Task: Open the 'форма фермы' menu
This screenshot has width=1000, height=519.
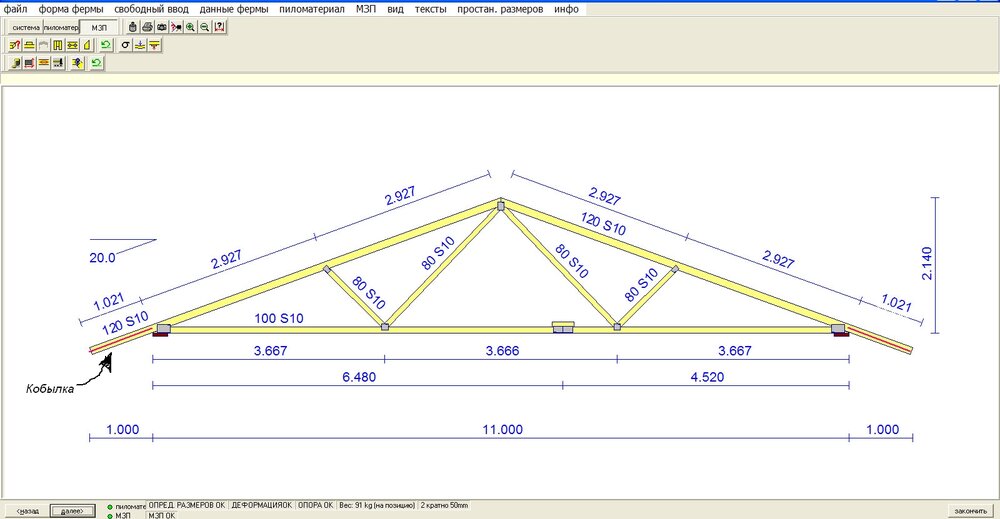Action: tap(71, 8)
